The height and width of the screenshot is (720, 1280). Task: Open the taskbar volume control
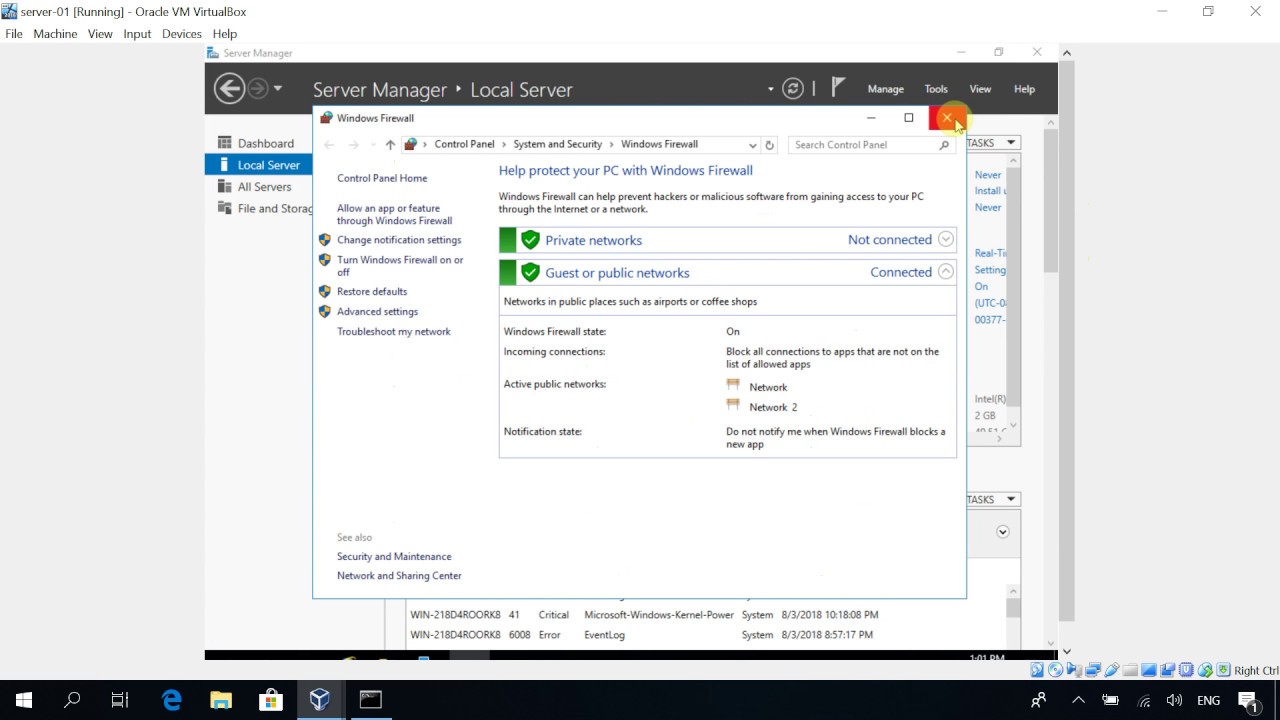point(1174,700)
